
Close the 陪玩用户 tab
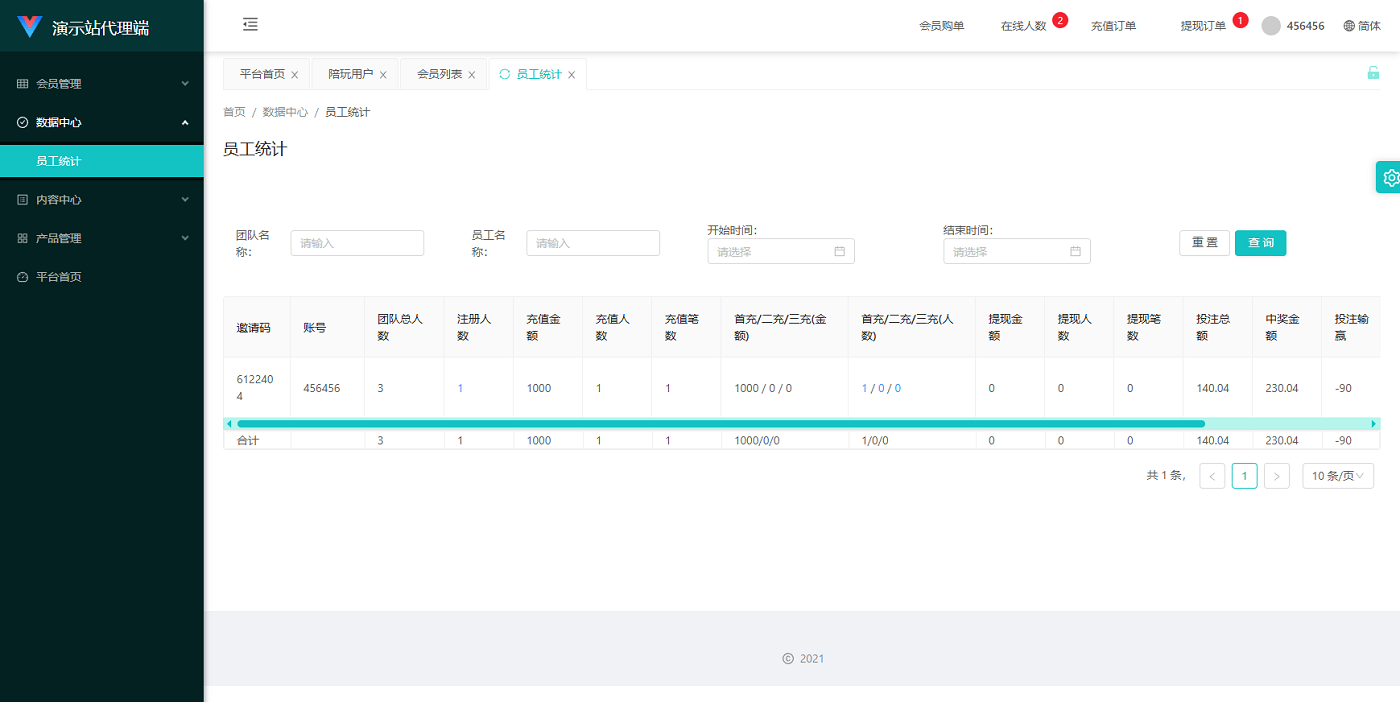[x=383, y=75]
